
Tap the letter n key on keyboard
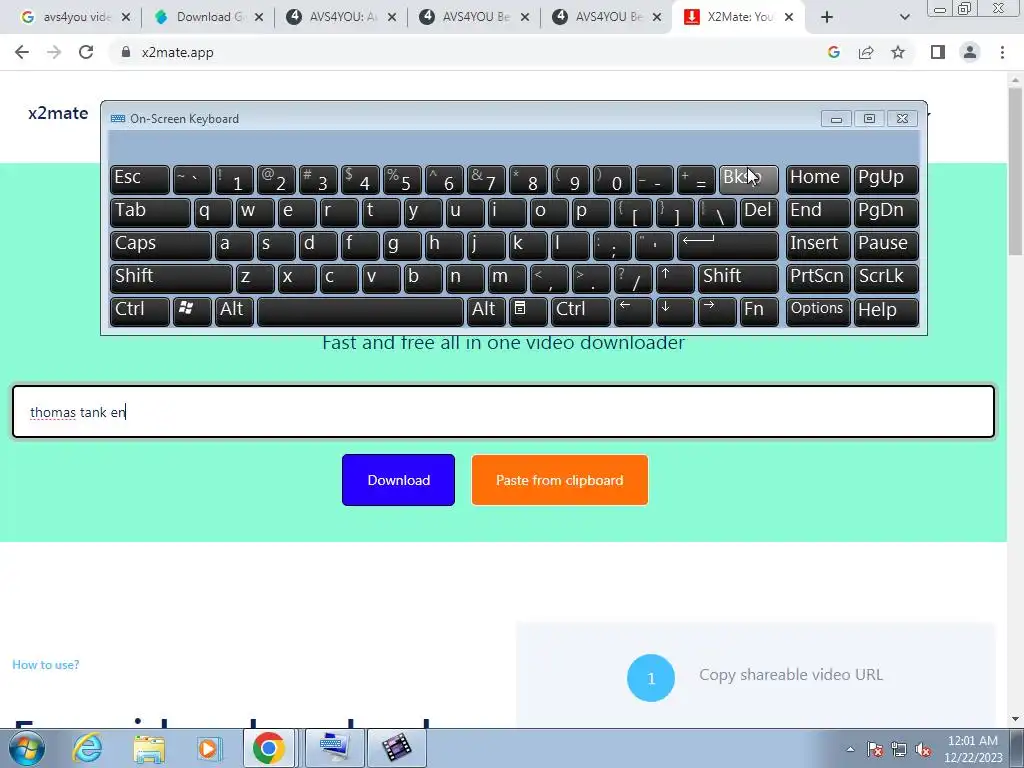pyautogui.click(x=465, y=278)
